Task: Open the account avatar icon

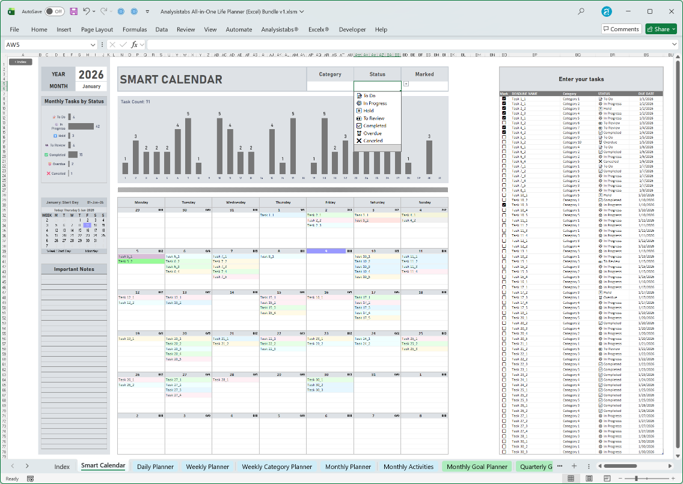Action: pyautogui.click(x=606, y=12)
